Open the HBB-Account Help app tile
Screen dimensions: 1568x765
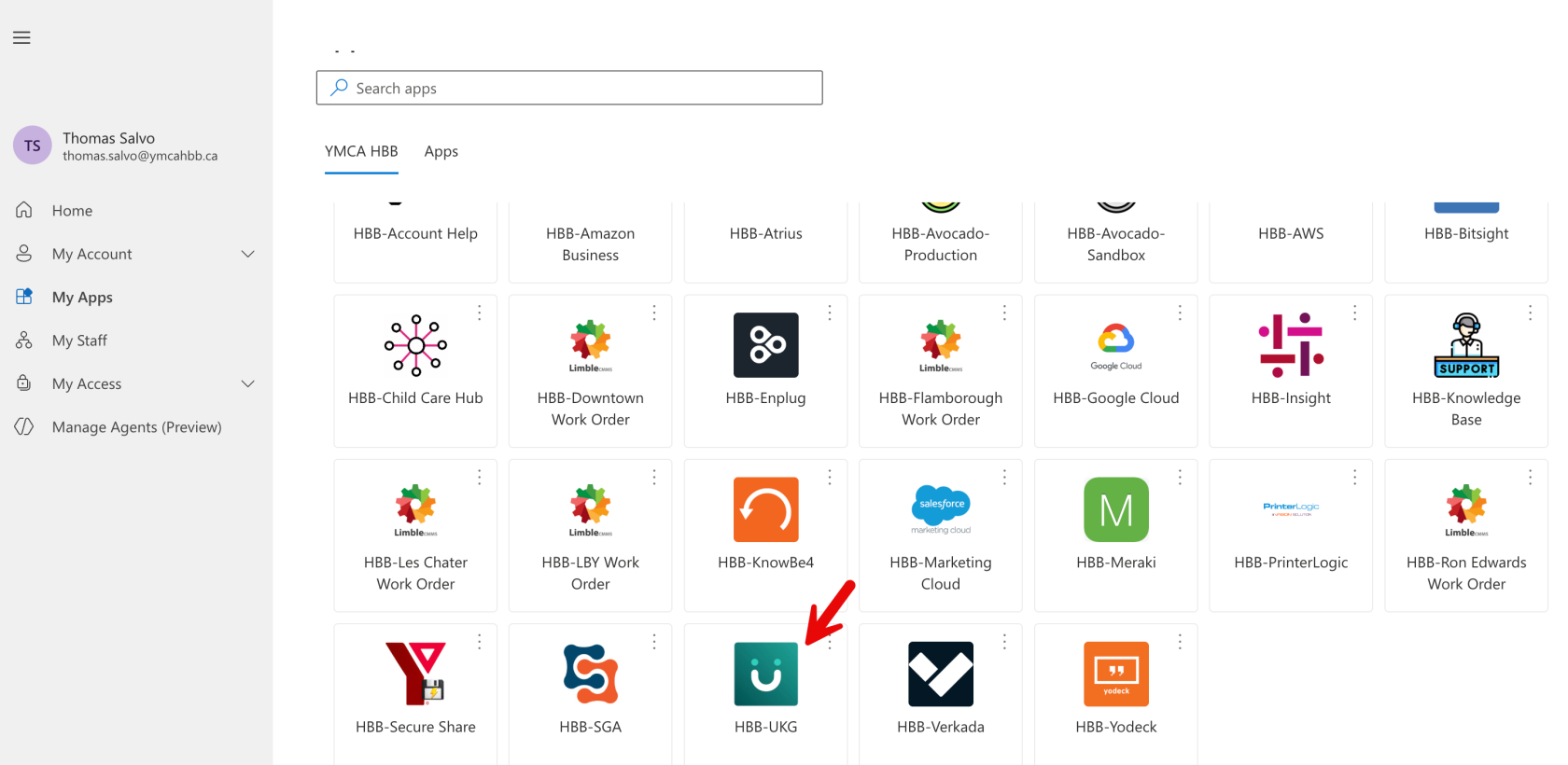(415, 241)
